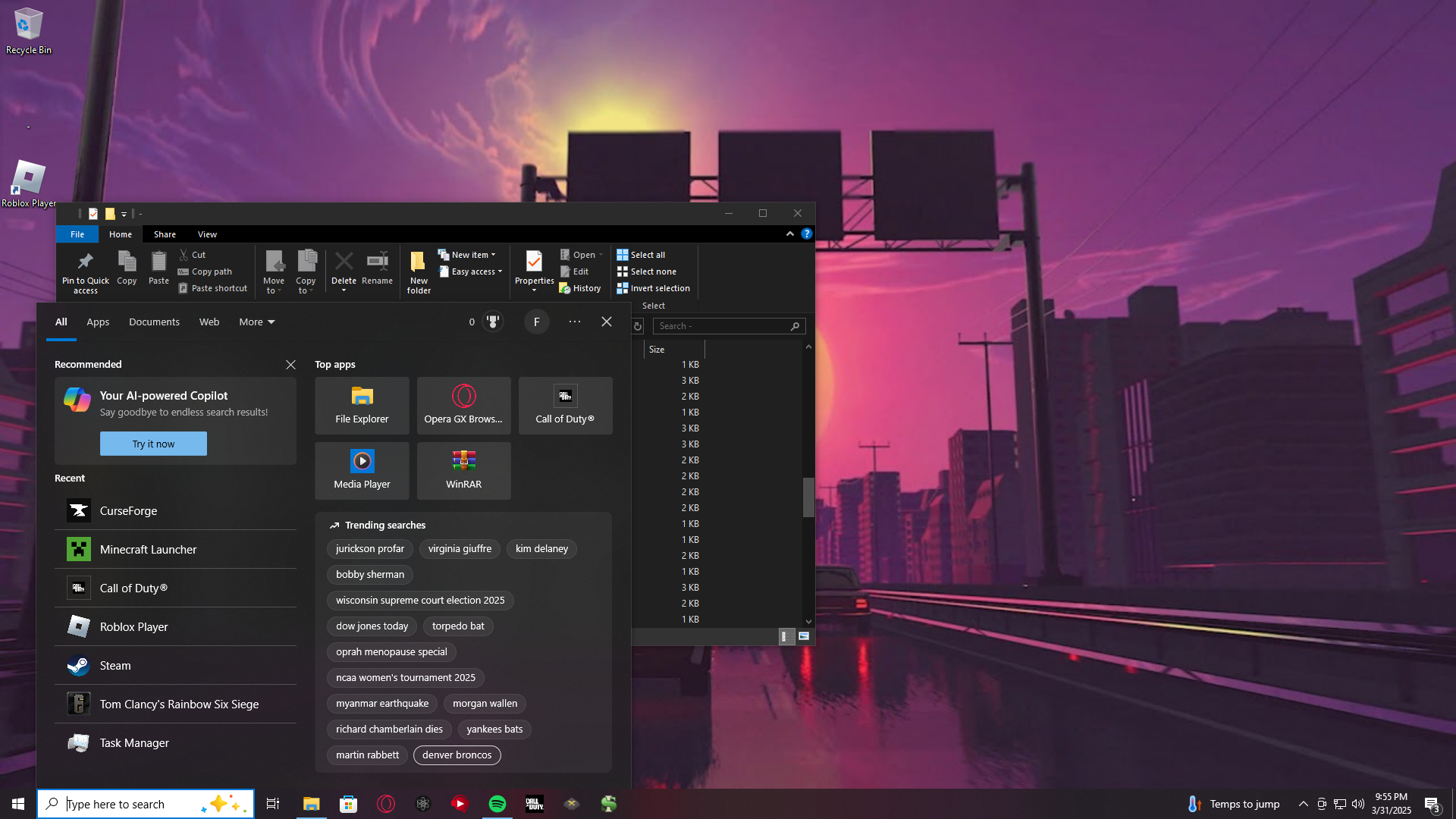Launch WinRAR from Top apps
Screen dimensions: 1456x819
coord(463,470)
